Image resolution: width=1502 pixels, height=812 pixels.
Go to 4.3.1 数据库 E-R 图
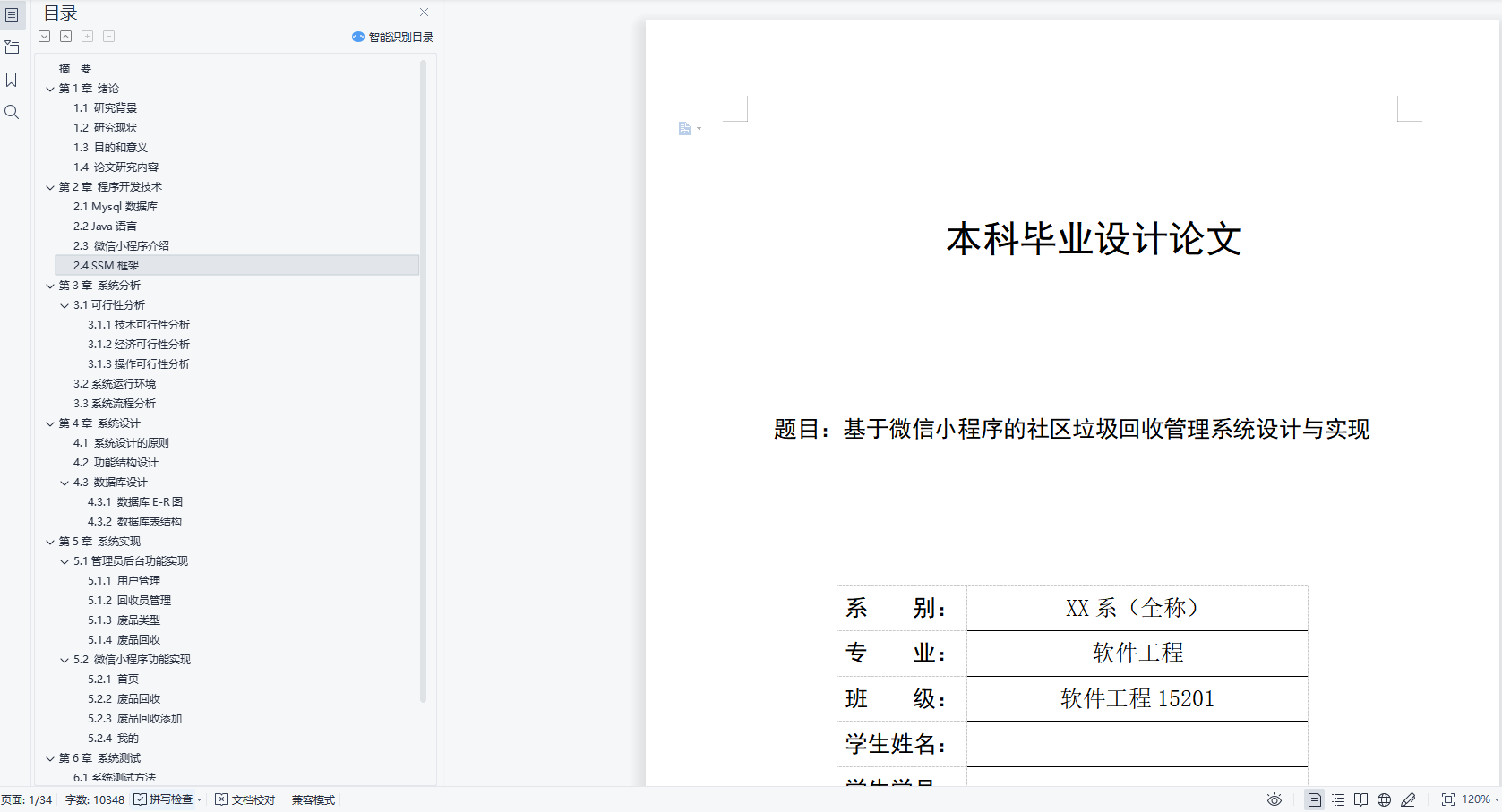pos(135,502)
